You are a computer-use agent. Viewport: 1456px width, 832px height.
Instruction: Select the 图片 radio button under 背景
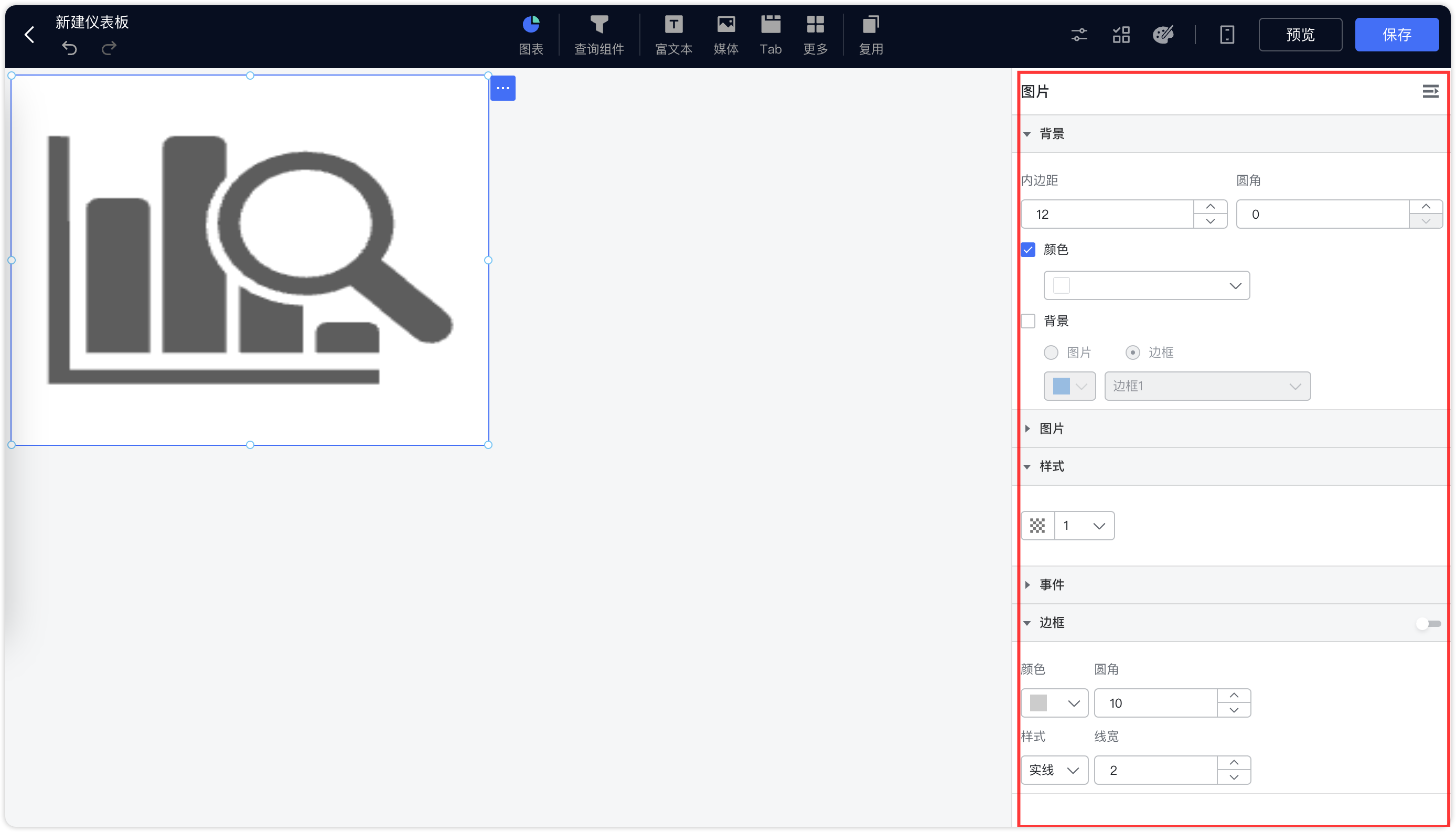click(1051, 353)
